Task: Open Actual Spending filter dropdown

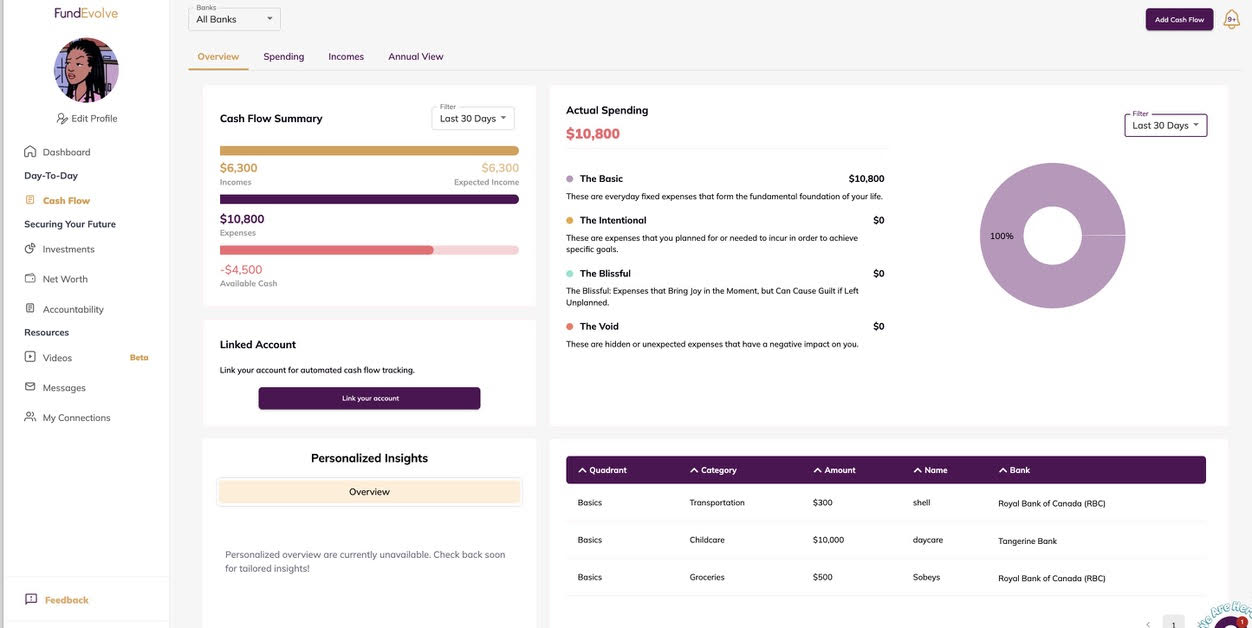Action: pyautogui.click(x=1166, y=125)
